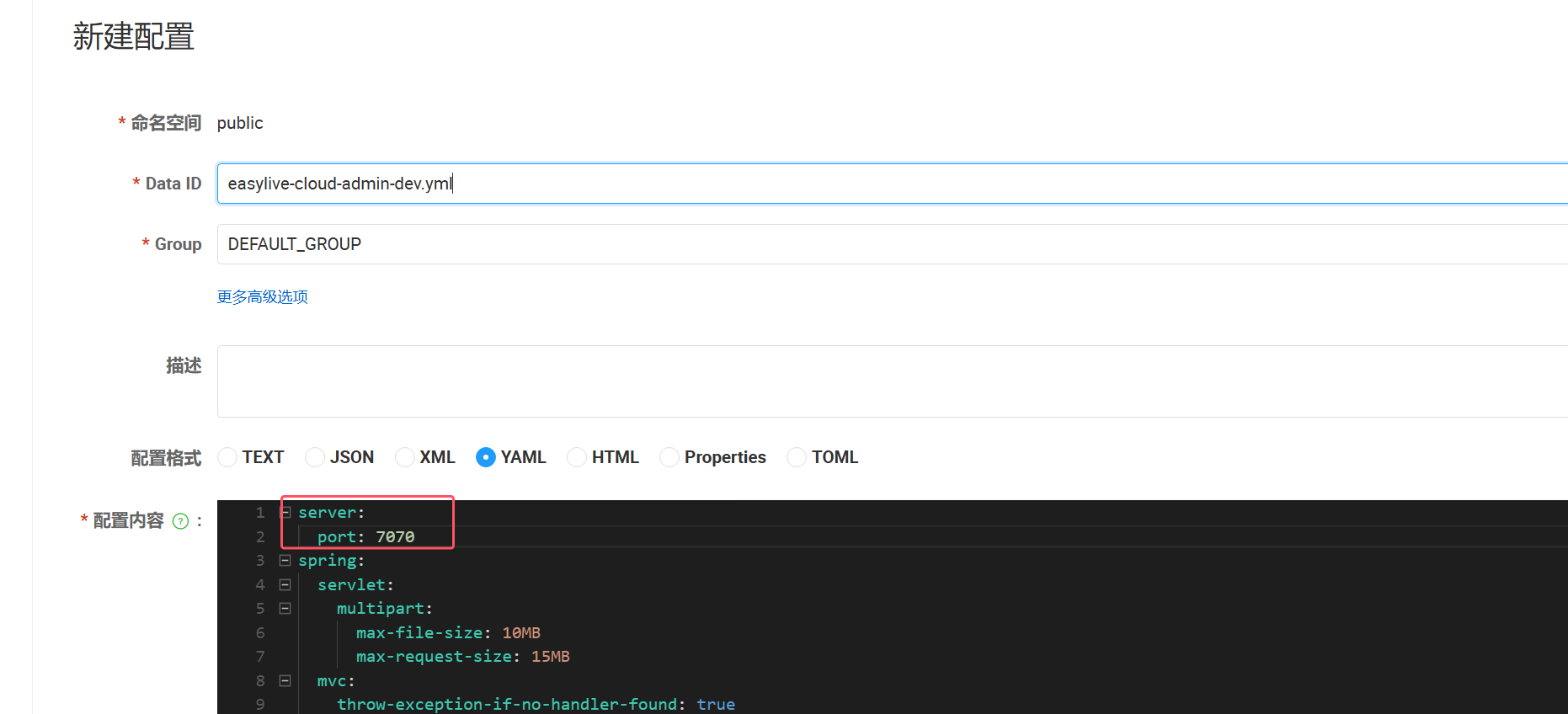Click line number 7 in editor gutter
The image size is (1568, 714).
coord(260,657)
